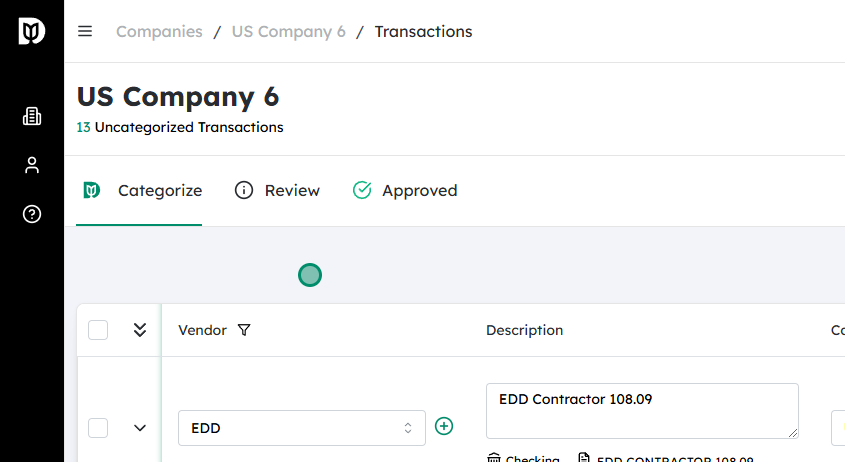
Task: Open the EDD vendor dropdown
Action: point(301,428)
